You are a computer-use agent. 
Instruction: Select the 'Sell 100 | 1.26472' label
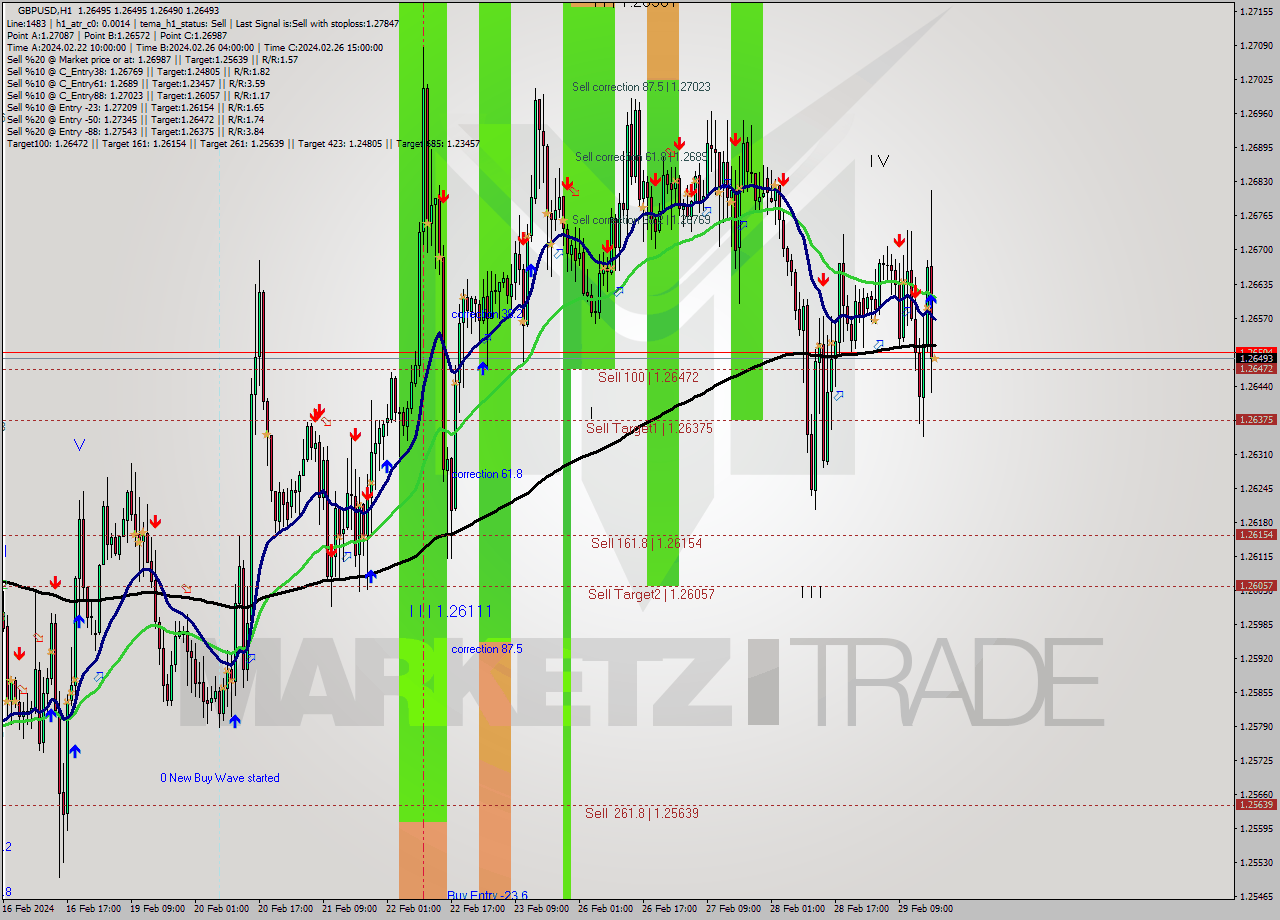pos(648,377)
